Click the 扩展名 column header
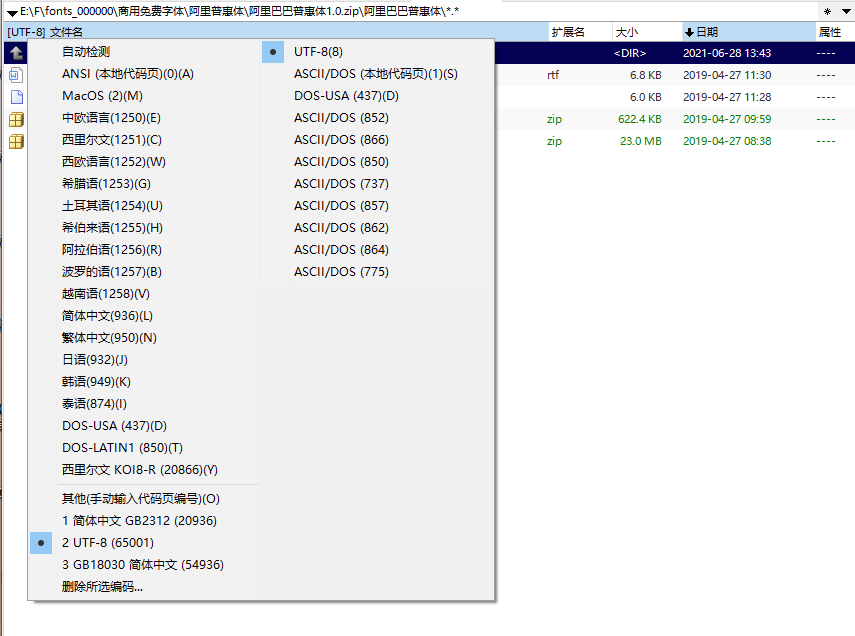Image resolution: width=855 pixels, height=636 pixels. (x=568, y=32)
